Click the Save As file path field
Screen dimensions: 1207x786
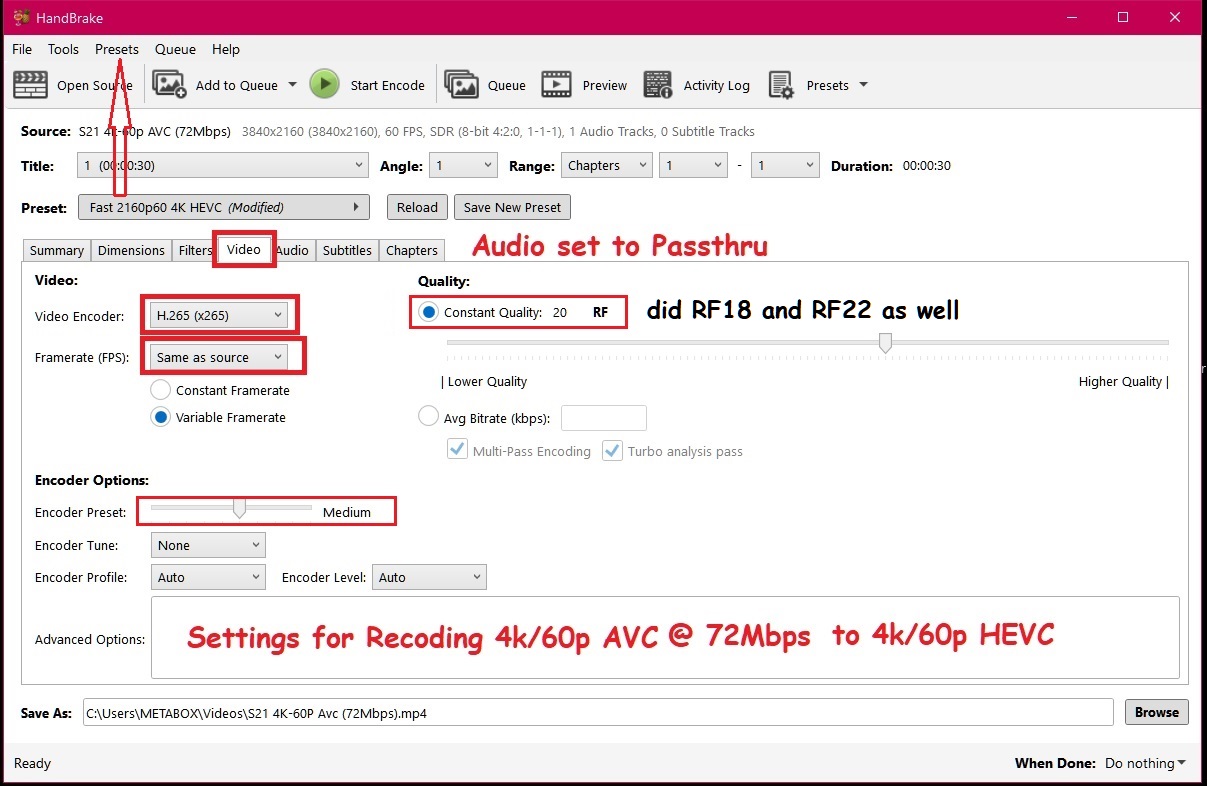point(598,712)
